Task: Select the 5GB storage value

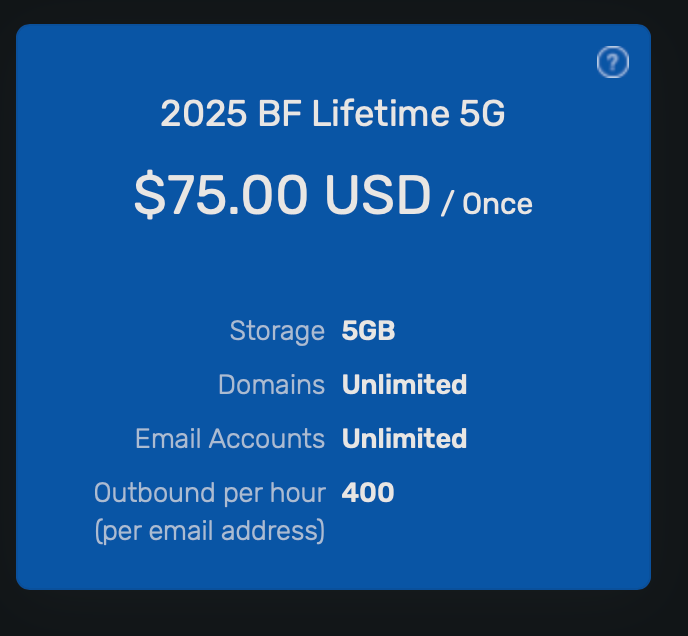Action: coord(368,331)
